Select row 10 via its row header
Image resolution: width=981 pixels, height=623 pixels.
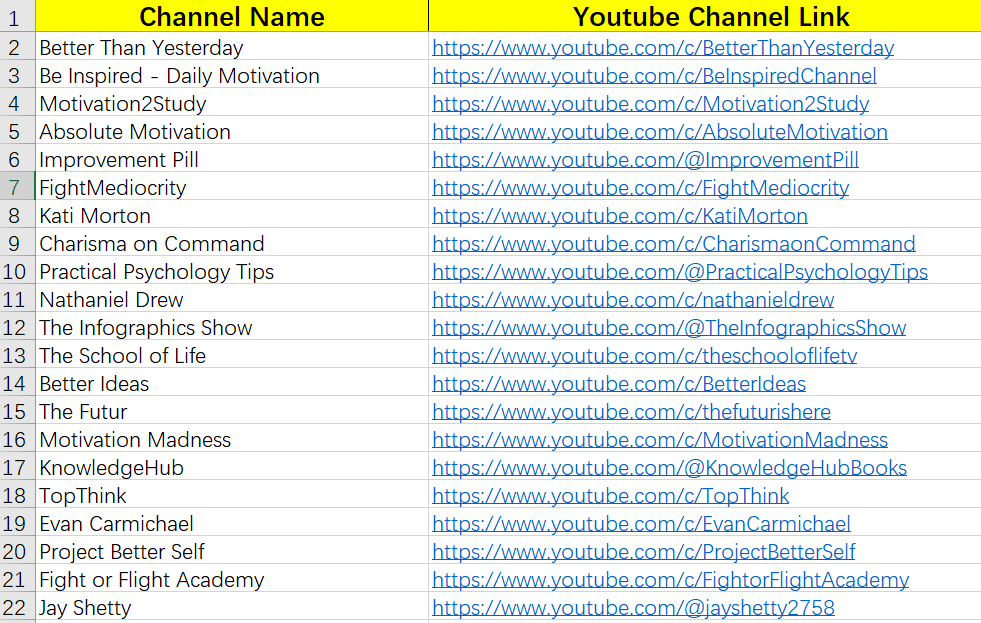(x=18, y=270)
